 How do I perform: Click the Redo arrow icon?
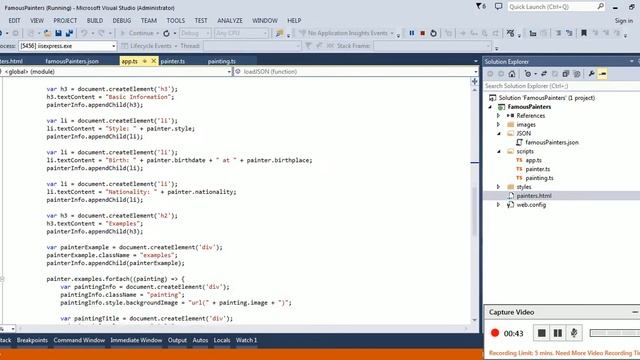101,33
